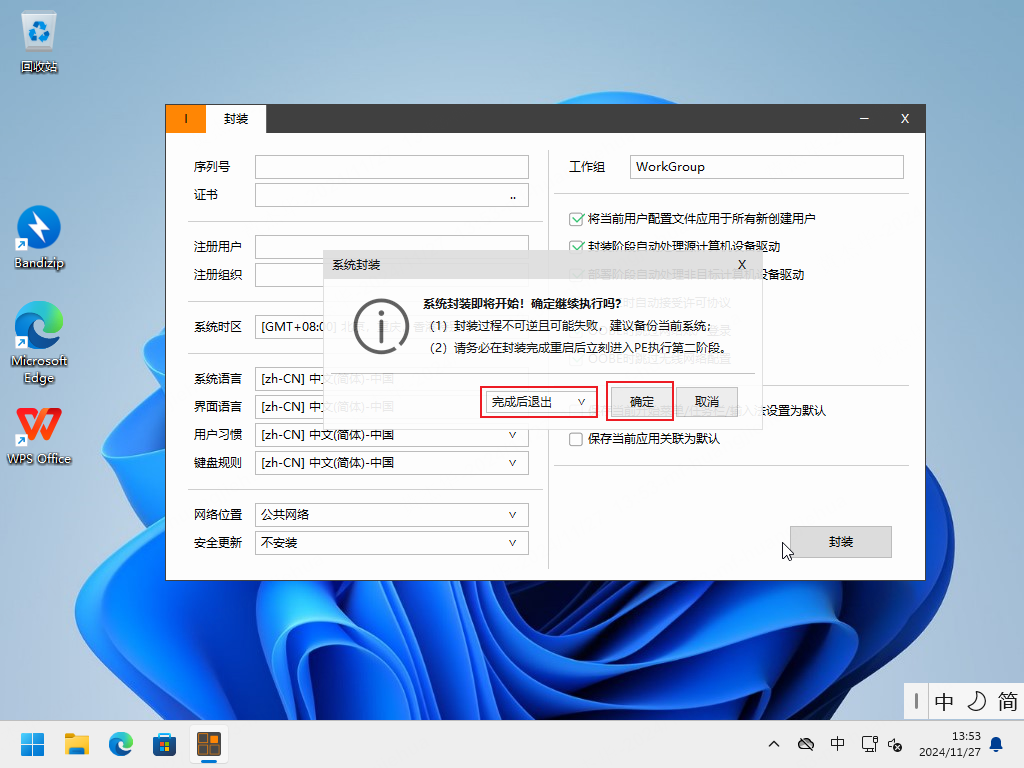Expand the 键盘规则 dropdown
Screen dimensions: 1024x768
(x=392, y=463)
